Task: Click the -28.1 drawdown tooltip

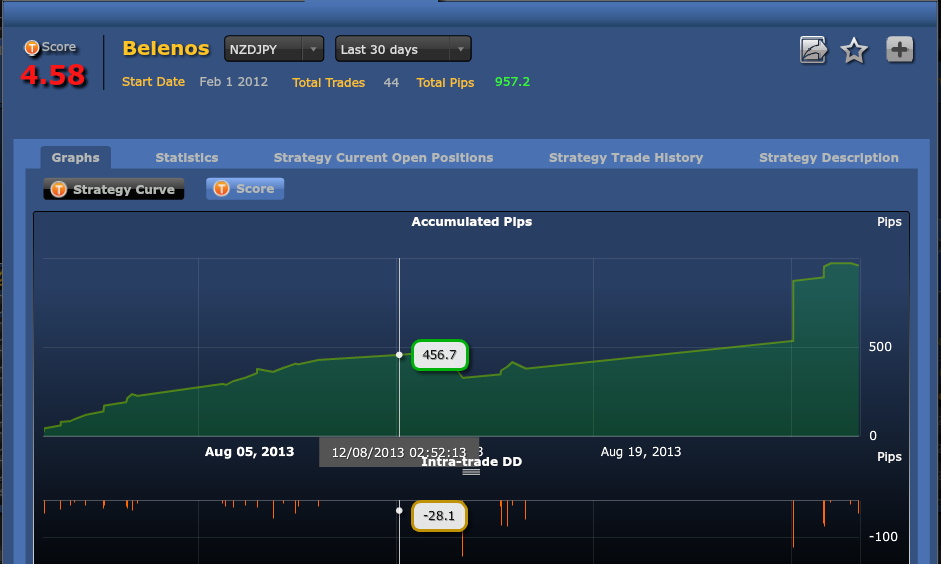Action: click(439, 516)
